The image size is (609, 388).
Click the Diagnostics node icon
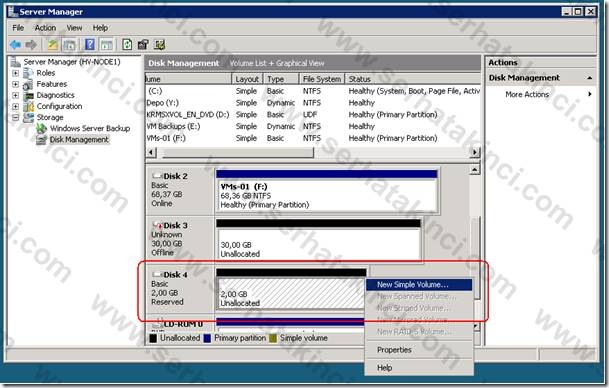point(28,95)
